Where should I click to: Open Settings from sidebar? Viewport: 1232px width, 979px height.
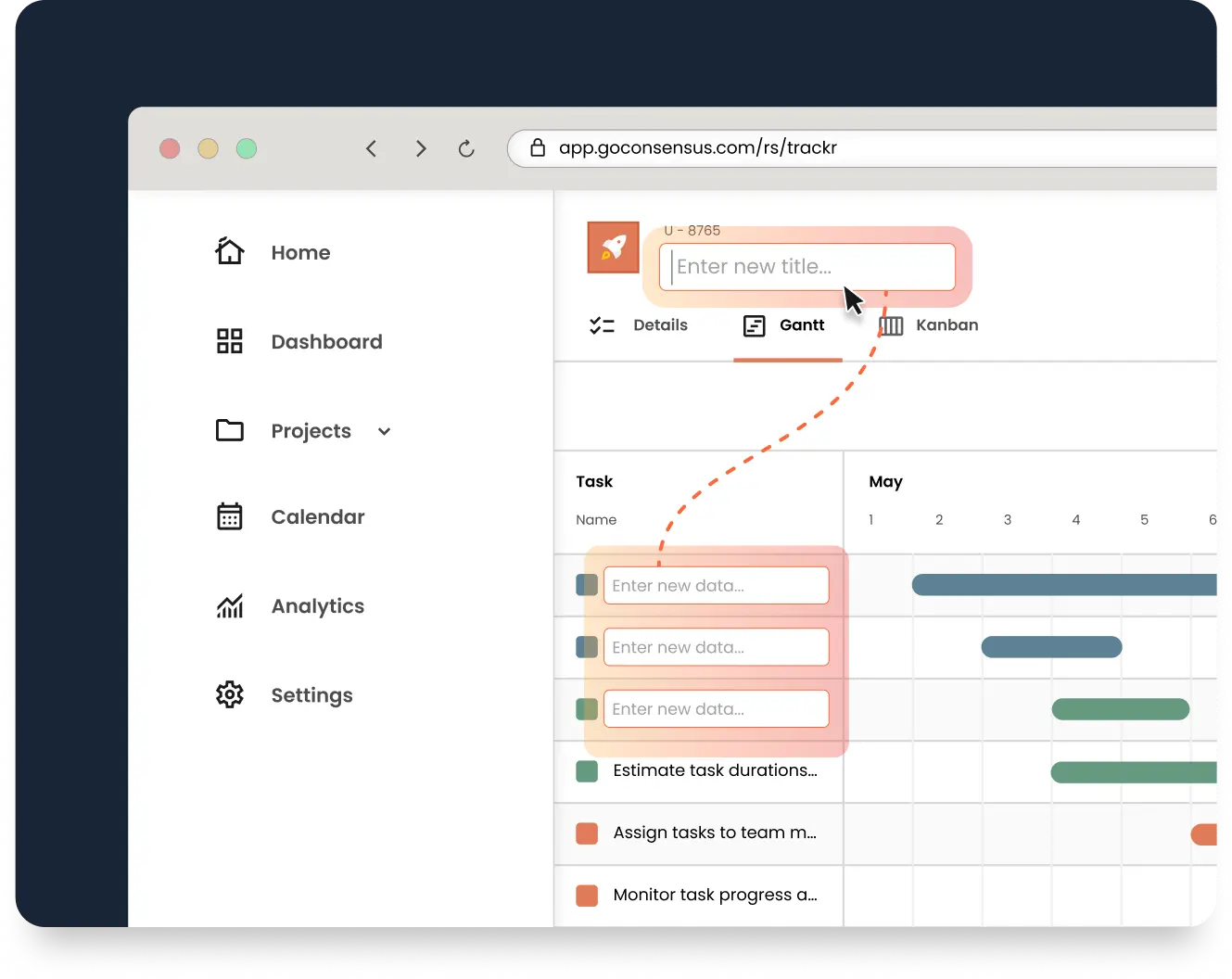tap(311, 695)
